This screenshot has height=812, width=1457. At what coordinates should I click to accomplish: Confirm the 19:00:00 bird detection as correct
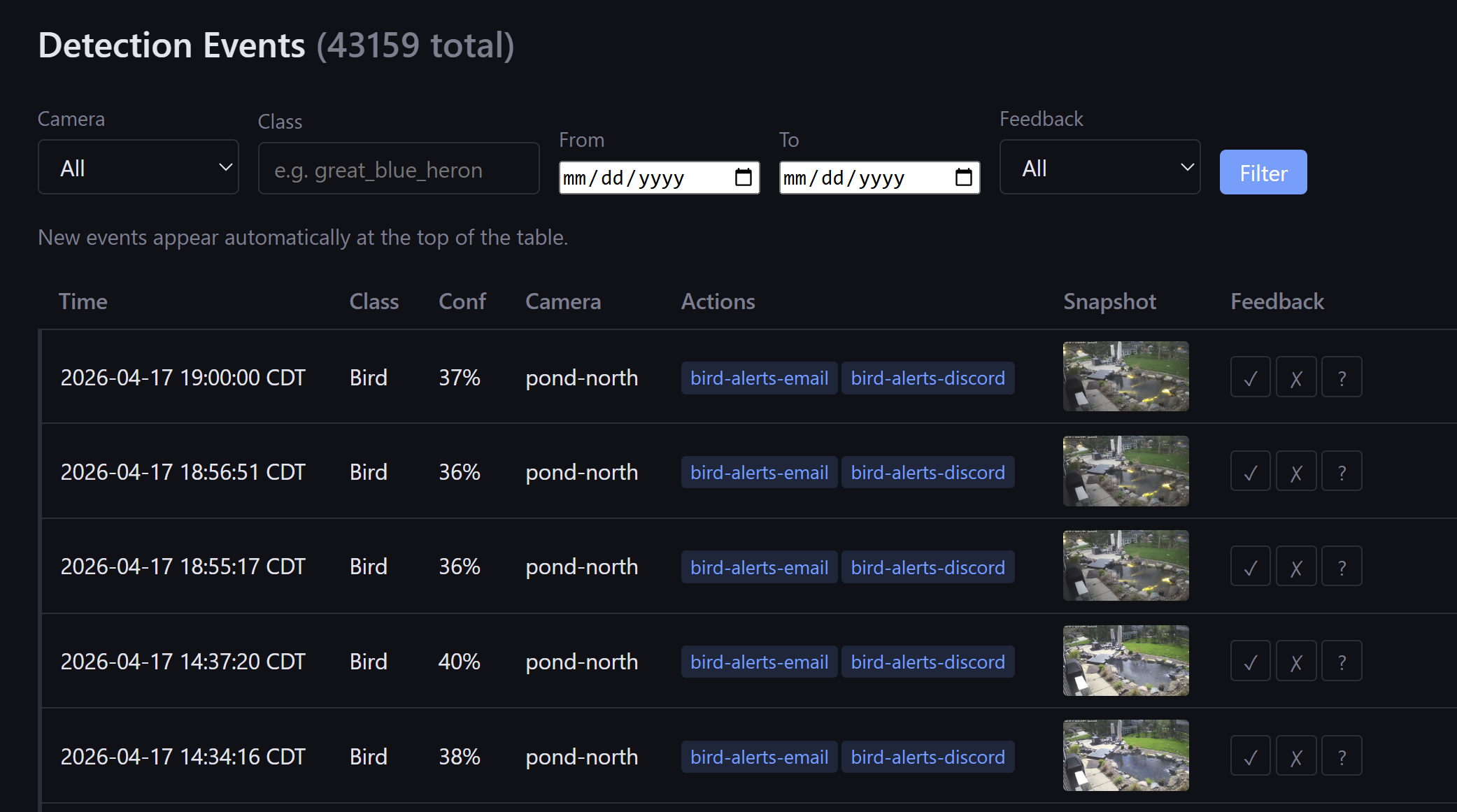(1250, 377)
